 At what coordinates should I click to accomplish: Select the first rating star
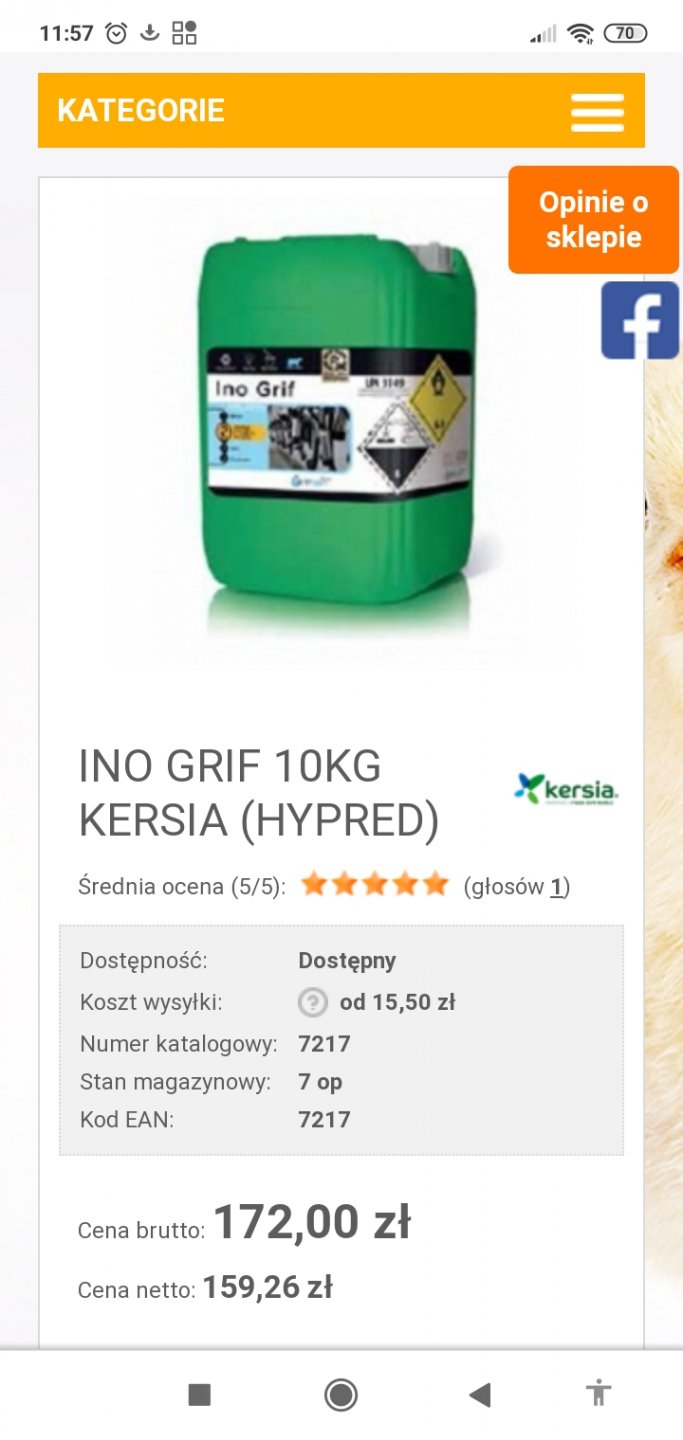[315, 884]
